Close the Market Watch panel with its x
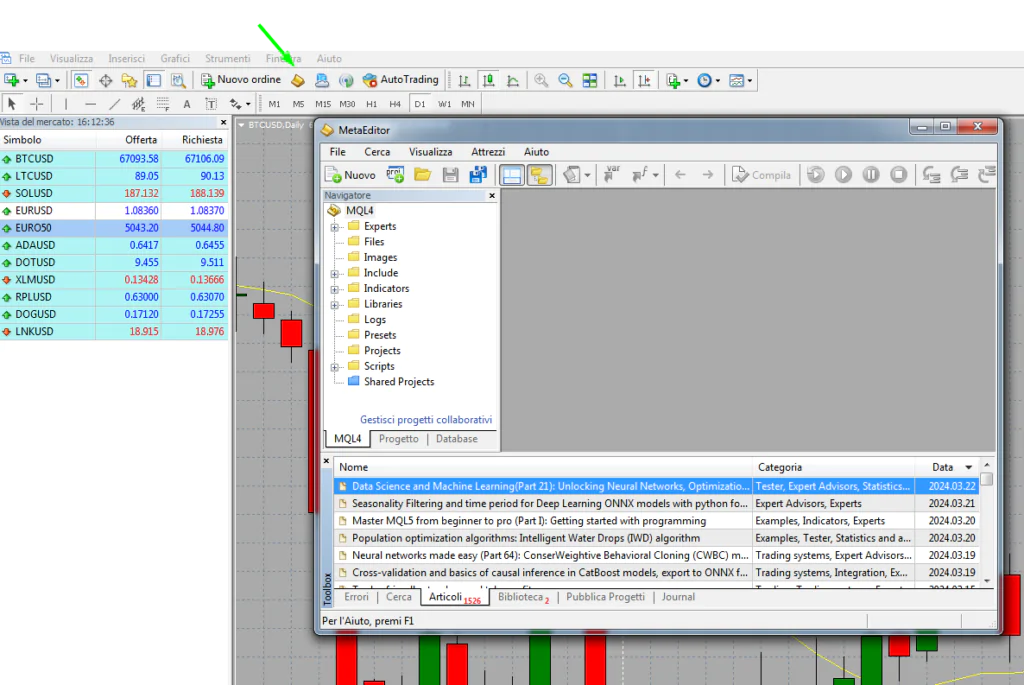 [x=223, y=122]
